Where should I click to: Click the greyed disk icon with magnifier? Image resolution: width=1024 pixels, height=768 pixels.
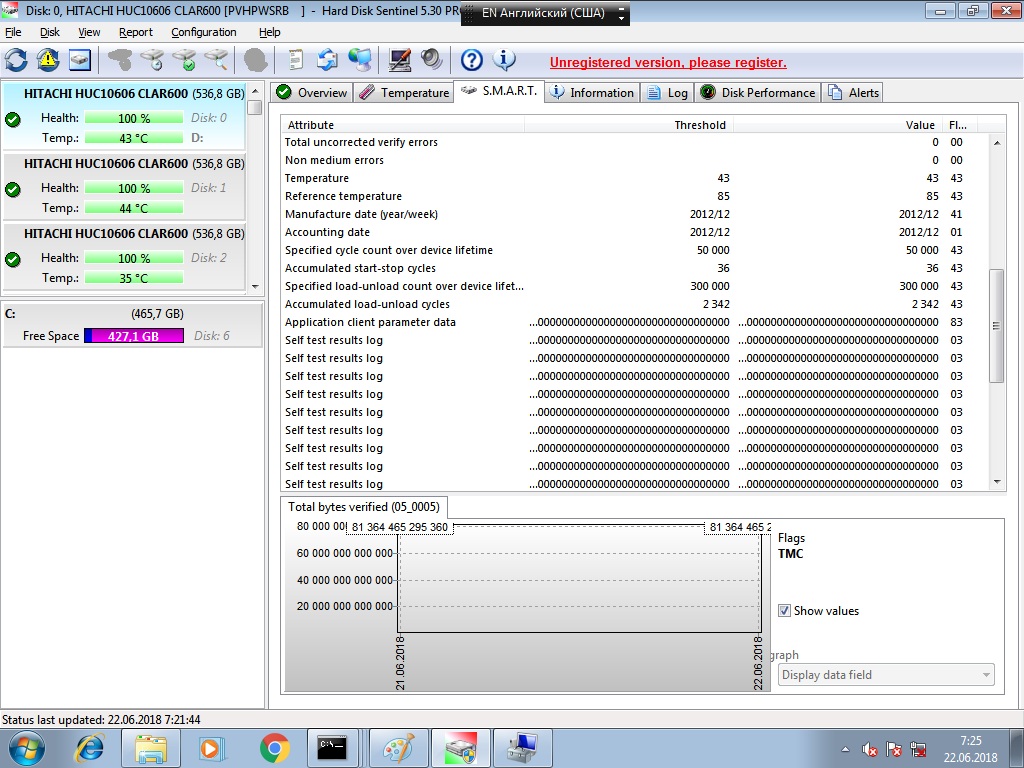tap(216, 60)
